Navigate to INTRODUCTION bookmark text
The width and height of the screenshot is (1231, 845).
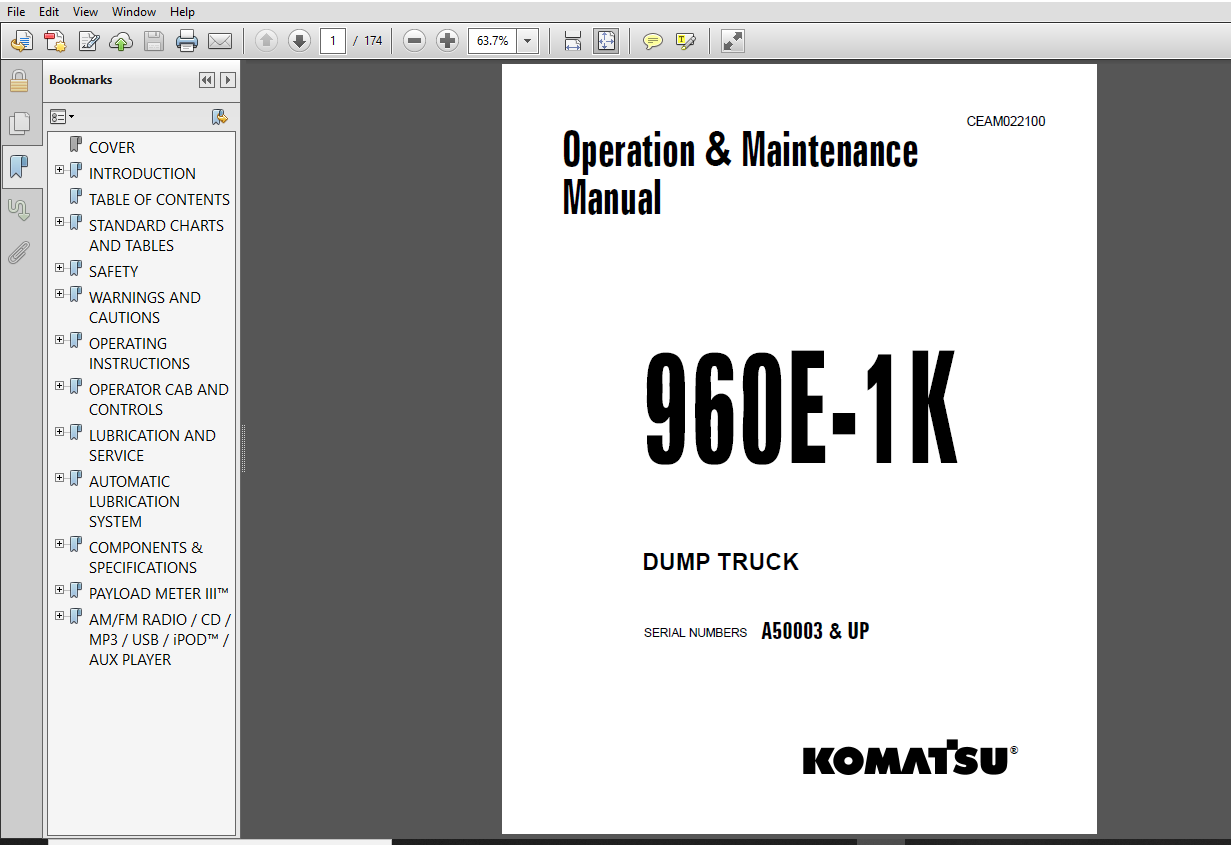pyautogui.click(x=142, y=173)
